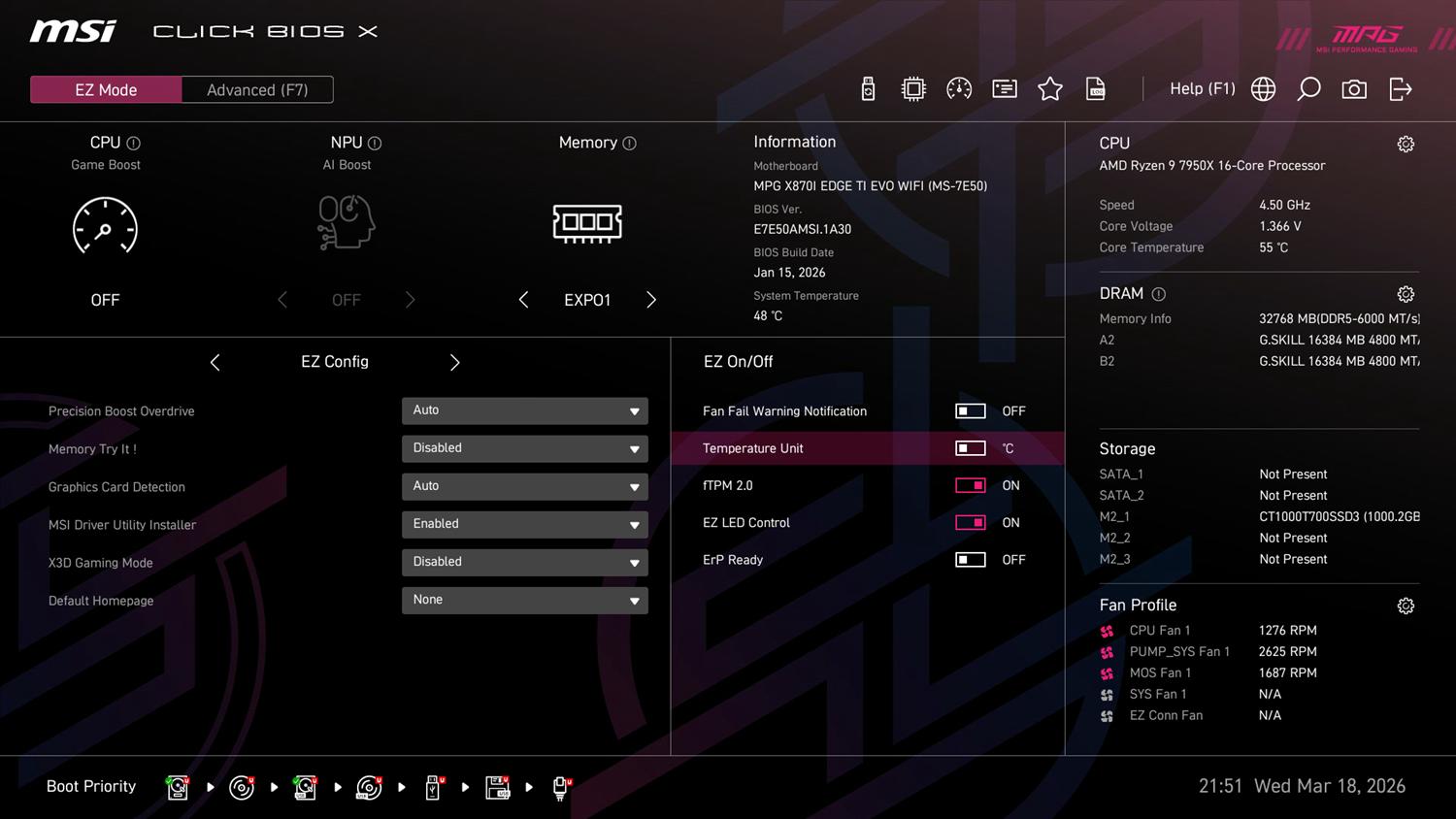The image size is (1456, 819).
Task: Click the CPU chip icon in toolbar
Action: point(913,89)
